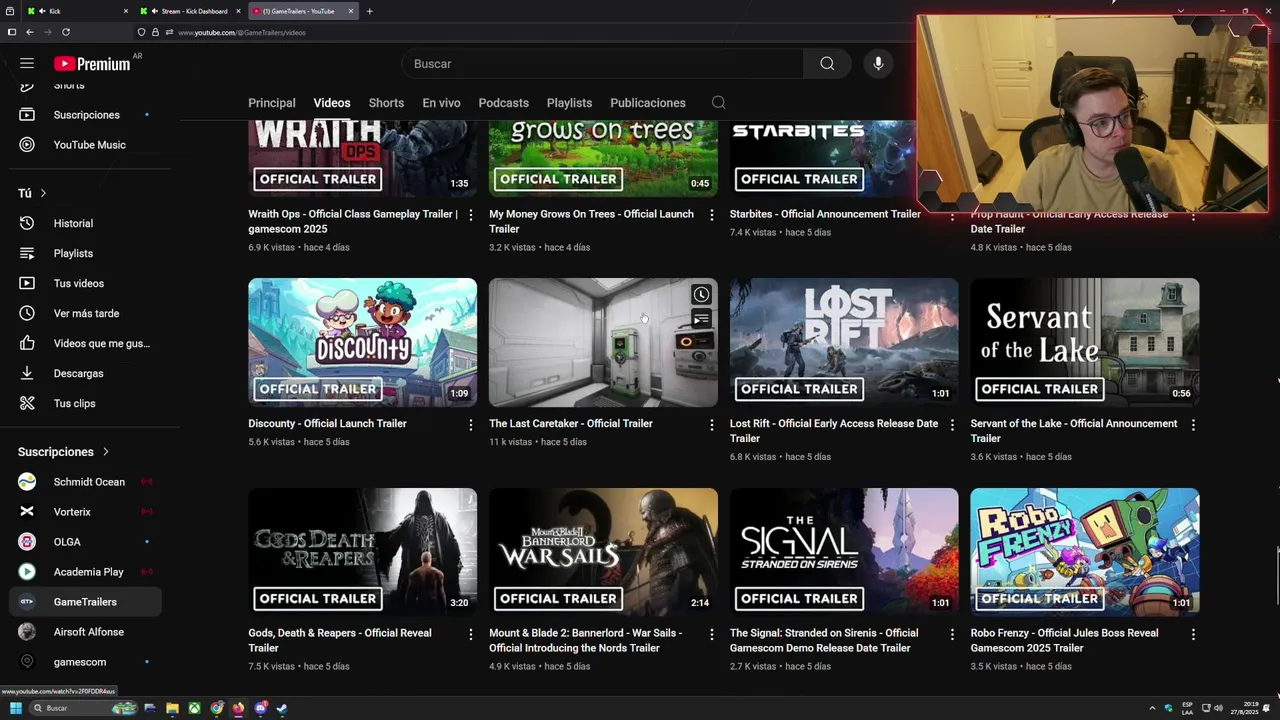Switch to Publicaciones tab
1280x720 pixels.
(648, 103)
